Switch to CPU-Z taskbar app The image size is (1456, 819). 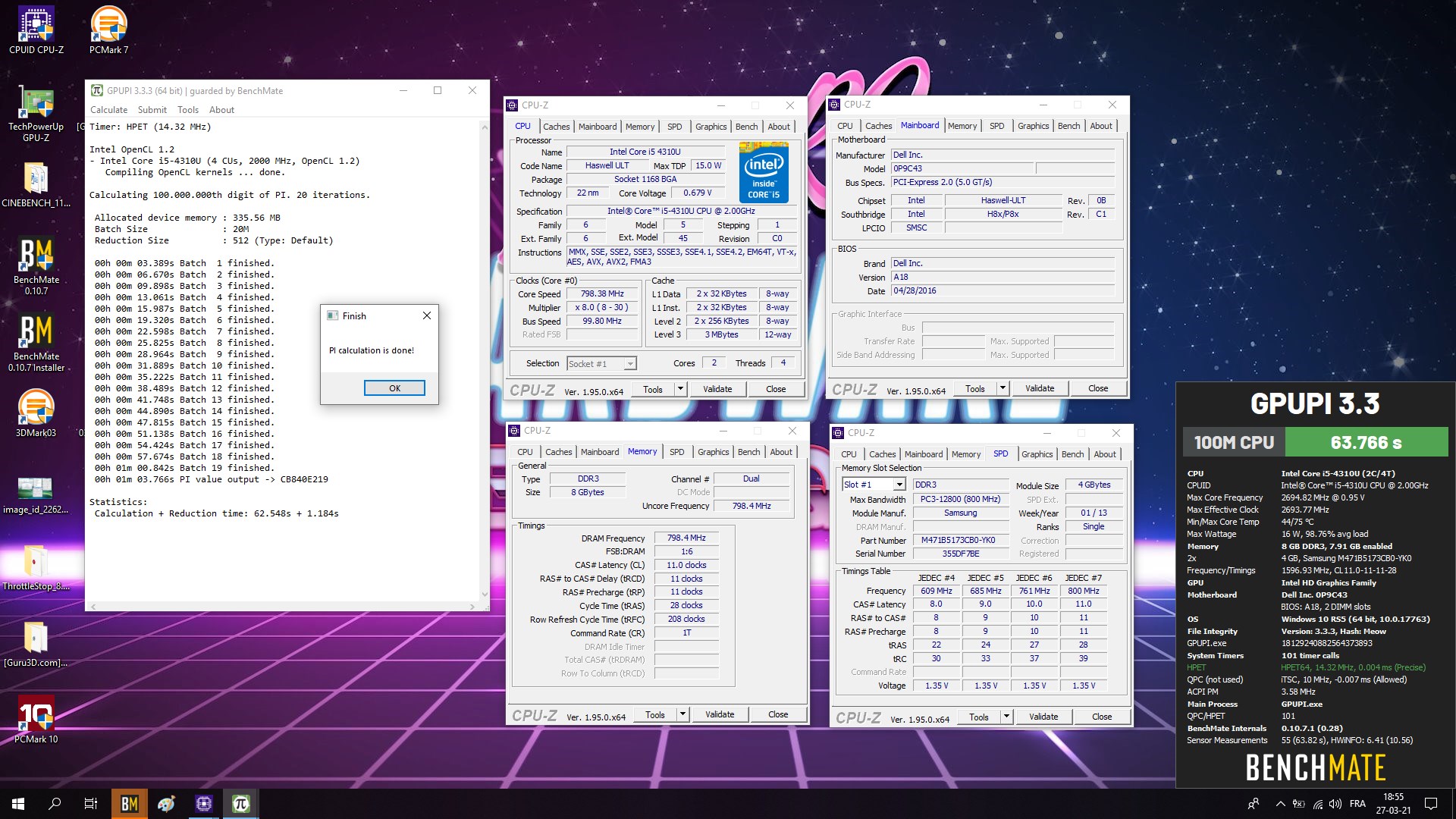click(204, 804)
